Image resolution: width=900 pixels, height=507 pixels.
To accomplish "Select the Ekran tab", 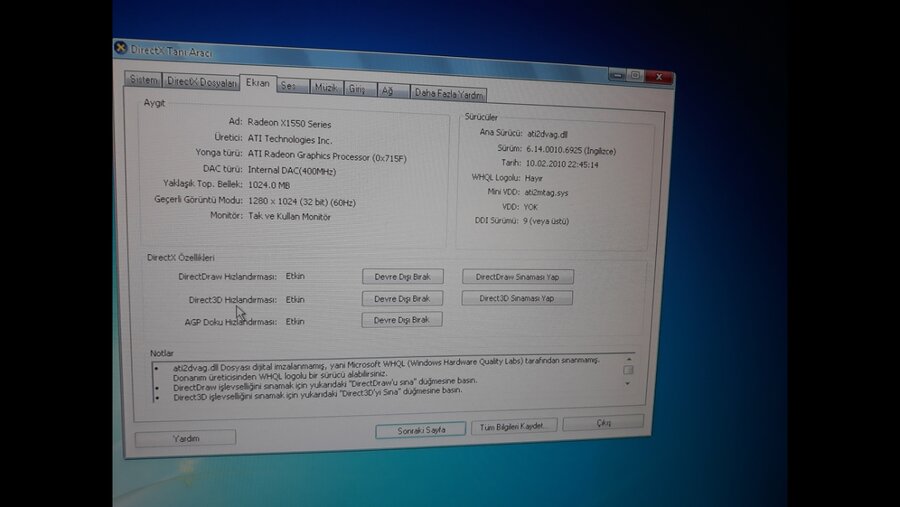I will [258, 83].
